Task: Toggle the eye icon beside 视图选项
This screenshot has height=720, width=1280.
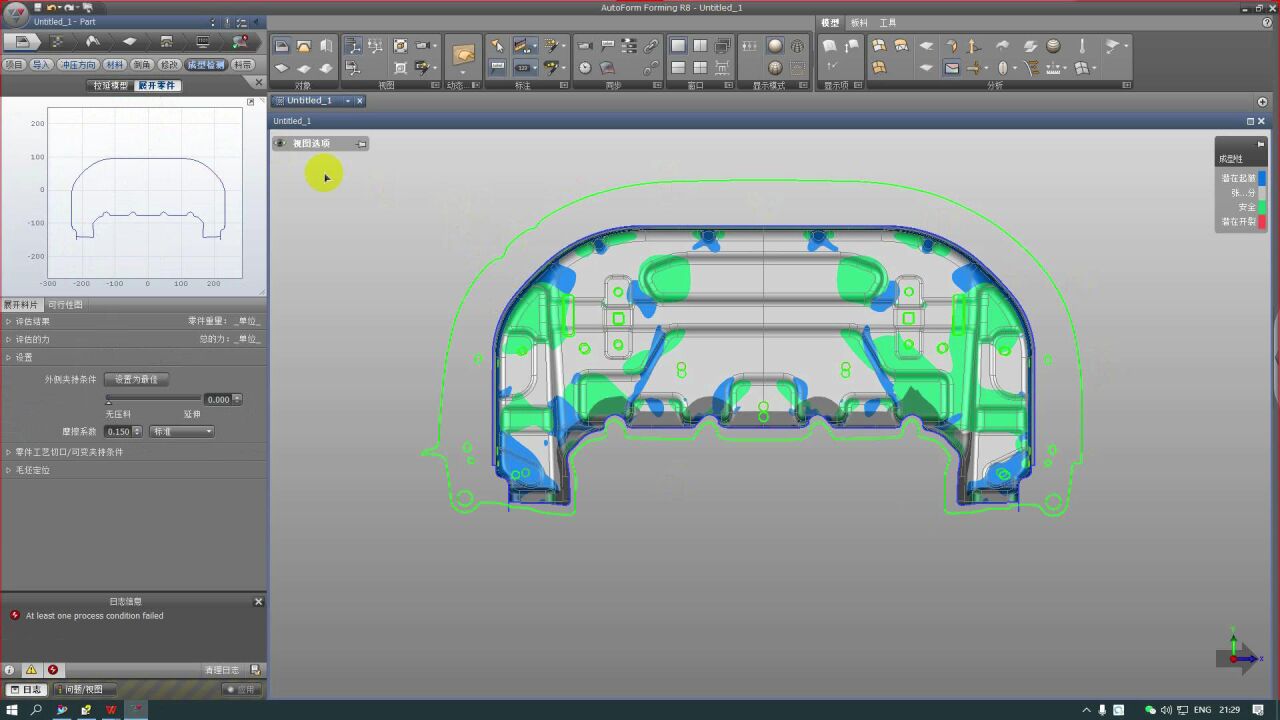Action: point(281,144)
